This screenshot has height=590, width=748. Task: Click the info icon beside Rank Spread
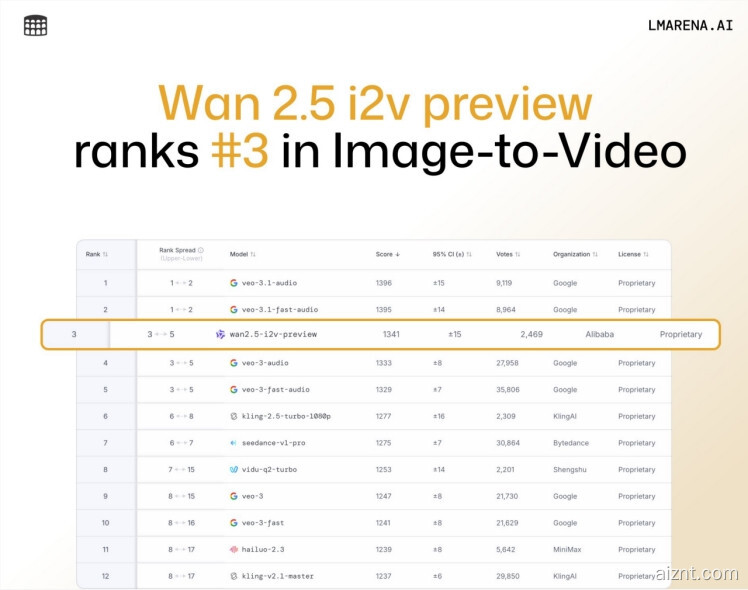coord(201,250)
